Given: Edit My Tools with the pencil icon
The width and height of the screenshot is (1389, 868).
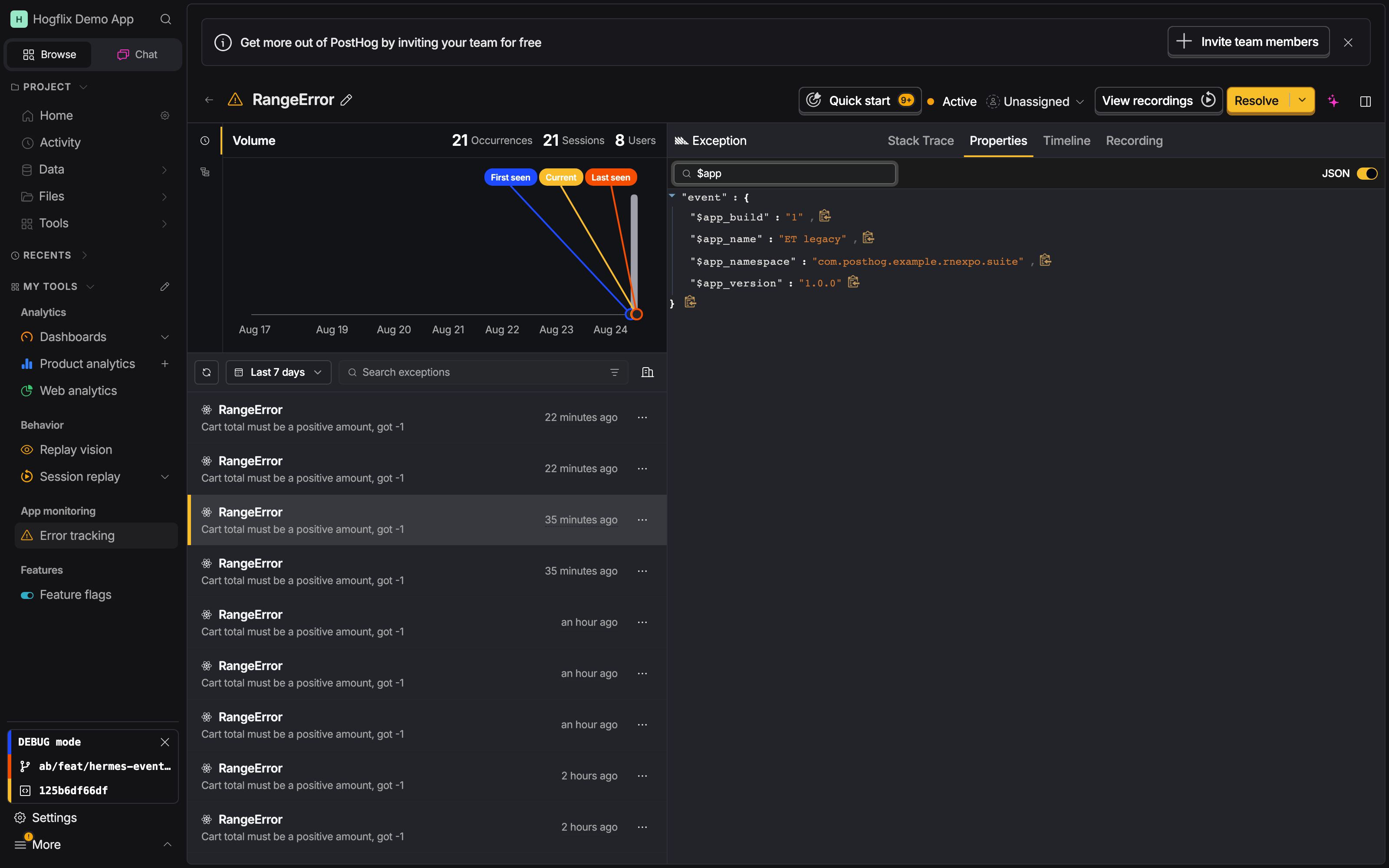Looking at the screenshot, I should point(165,286).
